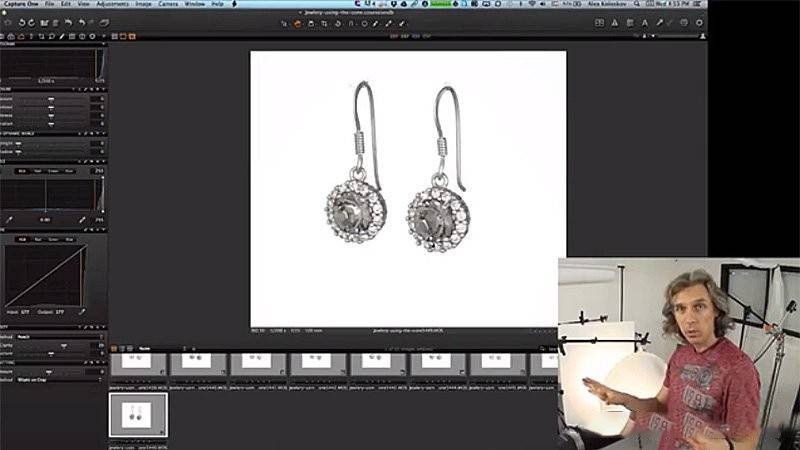The width and height of the screenshot is (800, 450).
Task: Switch Levels to the Red channel tab
Action: point(40,171)
